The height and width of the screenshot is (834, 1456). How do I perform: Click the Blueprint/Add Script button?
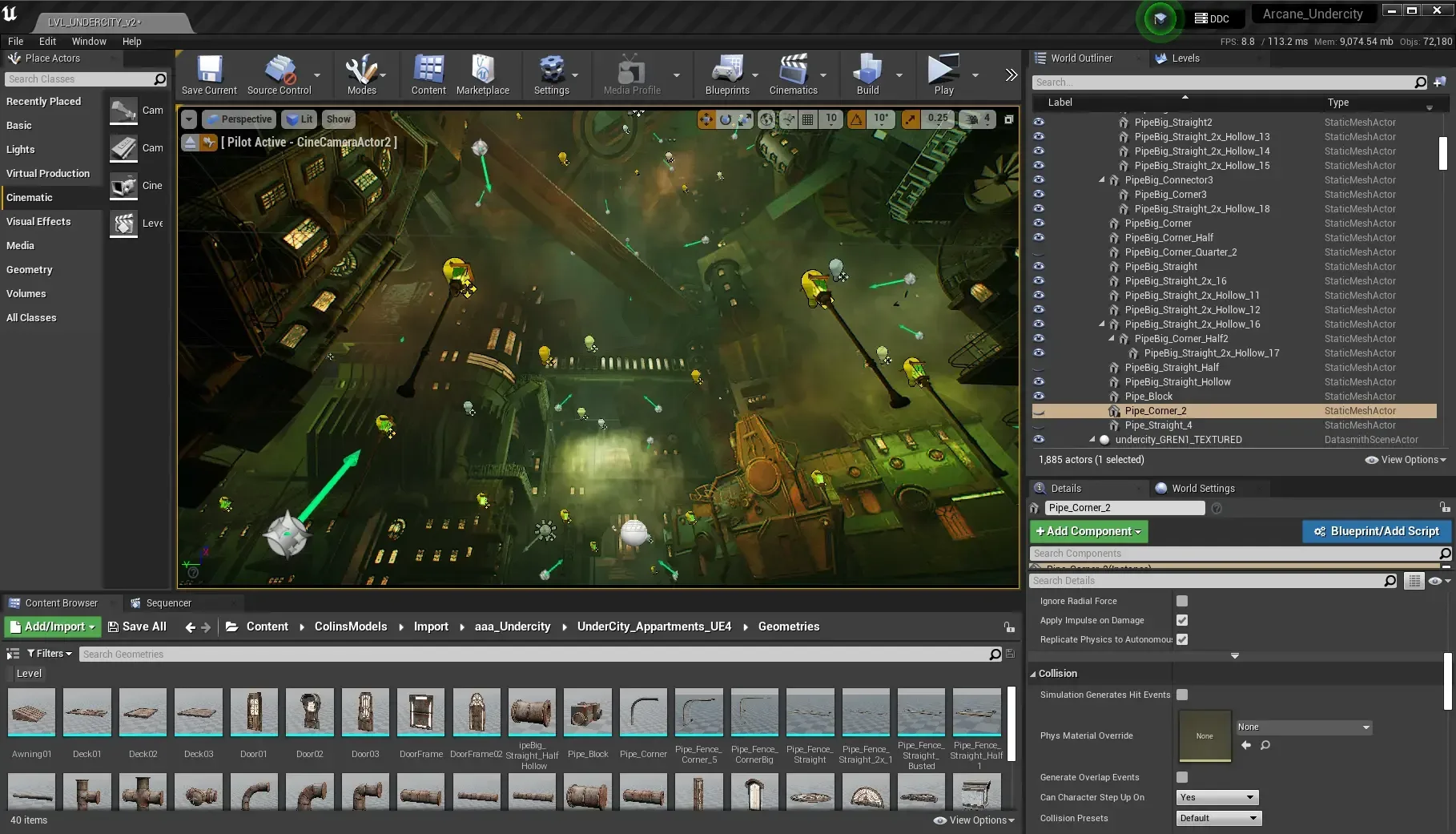(x=1377, y=531)
